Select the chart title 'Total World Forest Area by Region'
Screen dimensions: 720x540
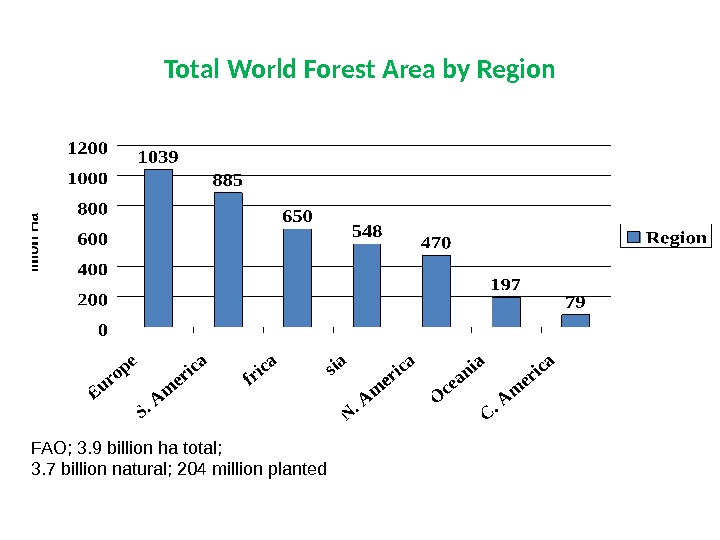tap(360, 70)
